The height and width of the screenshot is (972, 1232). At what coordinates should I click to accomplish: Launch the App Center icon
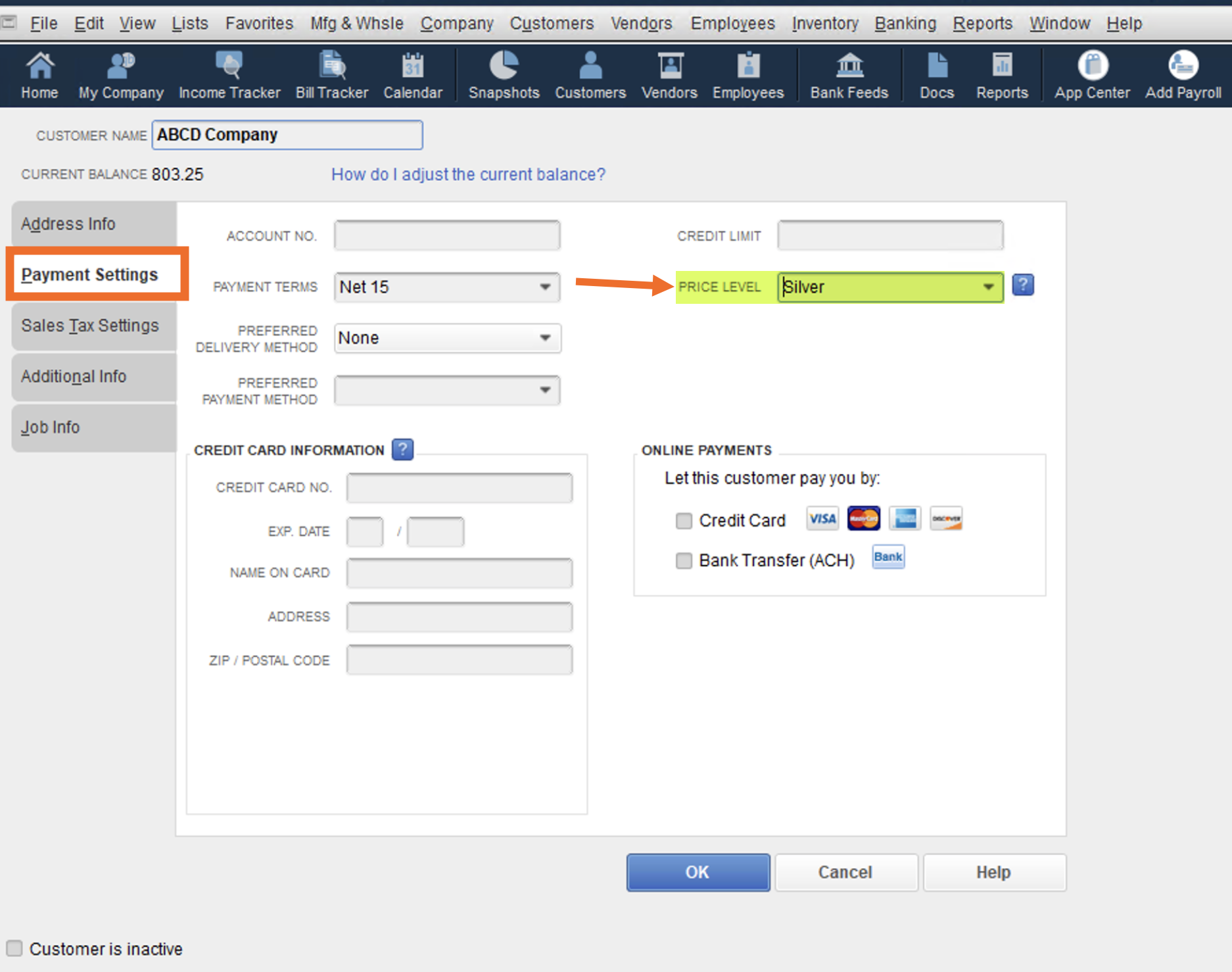coord(1092,75)
